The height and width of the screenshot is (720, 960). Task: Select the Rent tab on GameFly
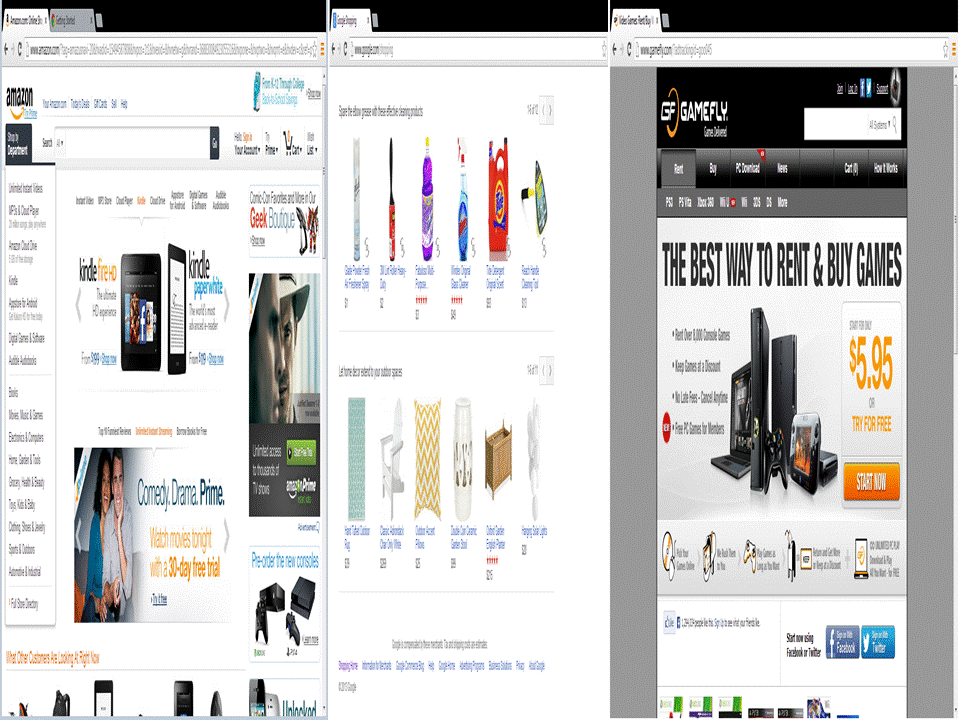678,169
